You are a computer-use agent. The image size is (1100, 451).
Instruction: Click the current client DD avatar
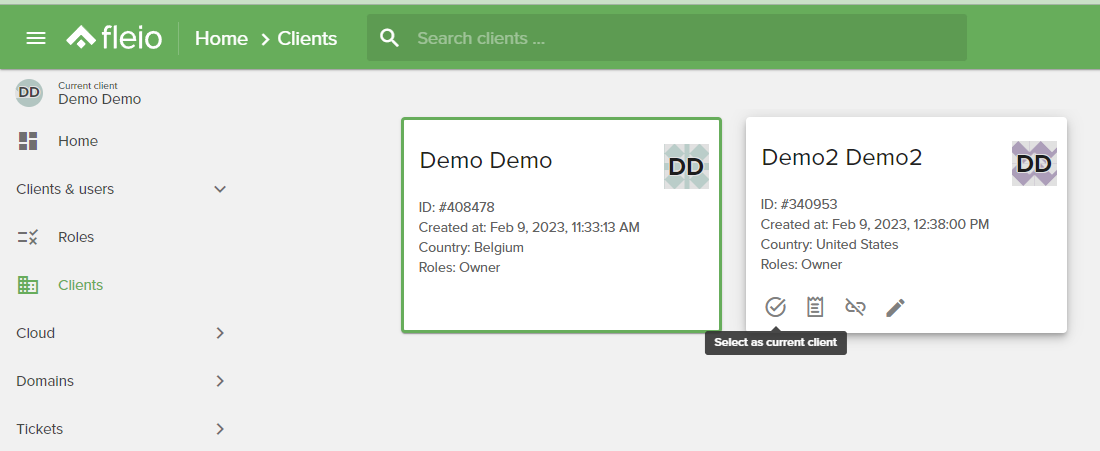coord(29,93)
